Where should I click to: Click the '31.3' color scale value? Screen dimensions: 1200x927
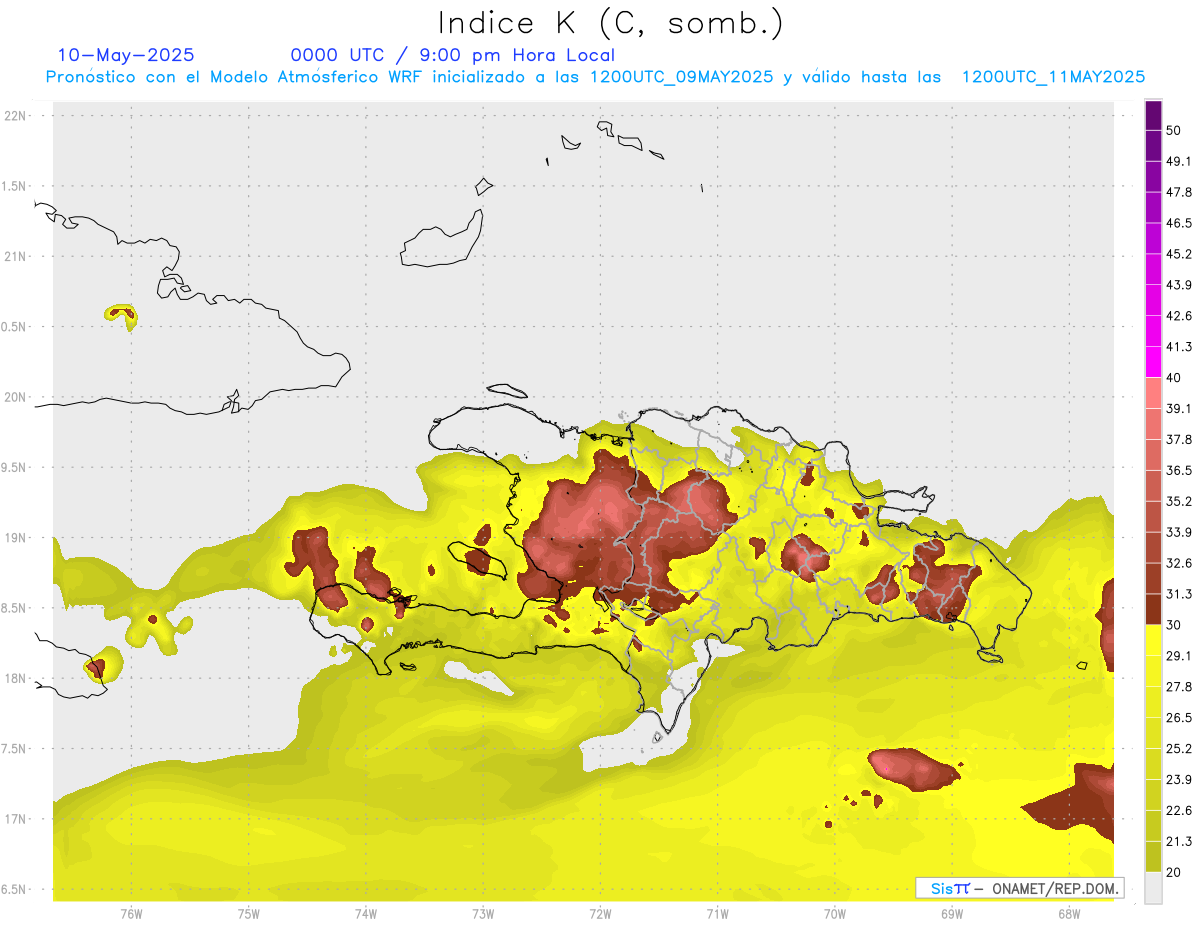(1179, 594)
